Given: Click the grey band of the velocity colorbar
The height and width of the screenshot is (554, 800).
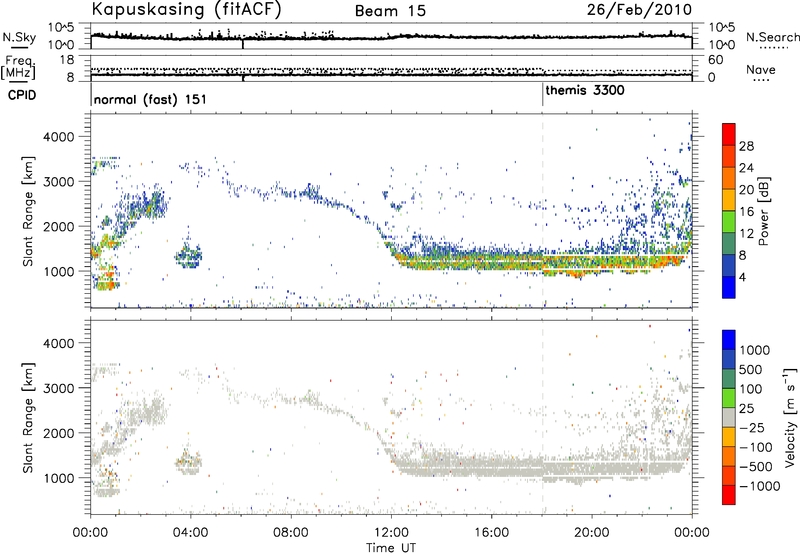Looking at the screenshot, I should point(729,418).
